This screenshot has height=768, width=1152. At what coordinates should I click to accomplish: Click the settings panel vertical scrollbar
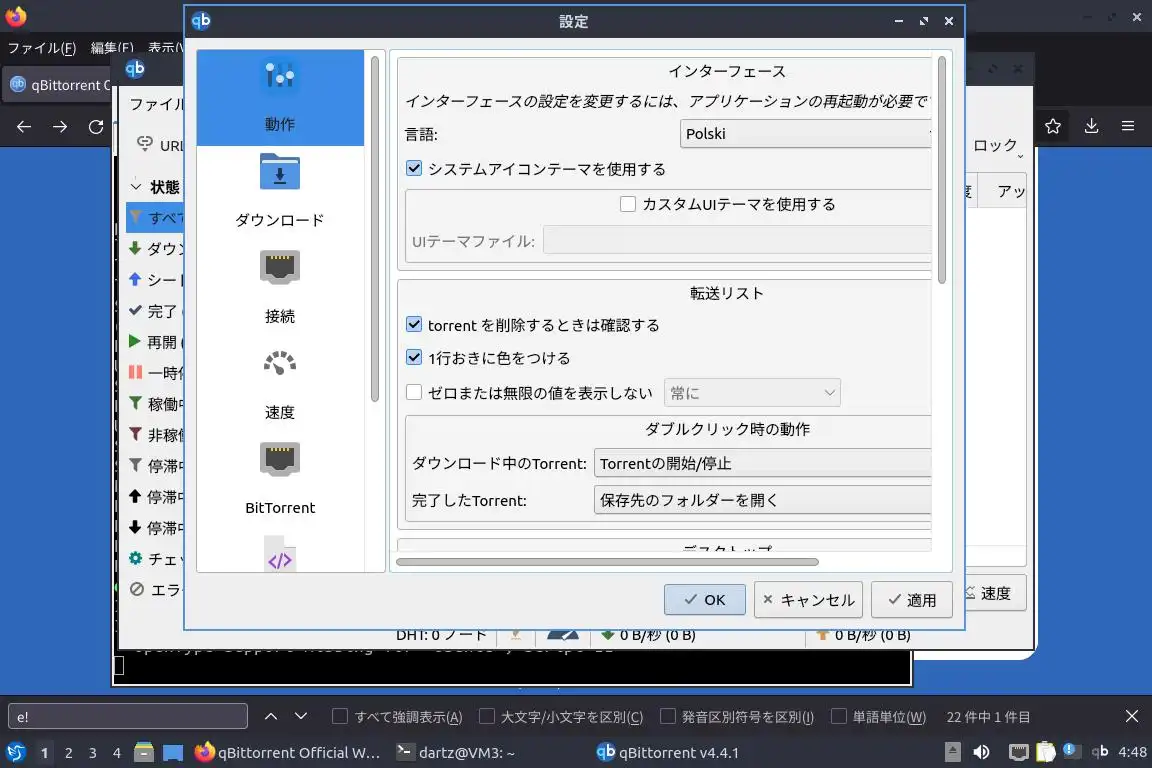coord(942,170)
